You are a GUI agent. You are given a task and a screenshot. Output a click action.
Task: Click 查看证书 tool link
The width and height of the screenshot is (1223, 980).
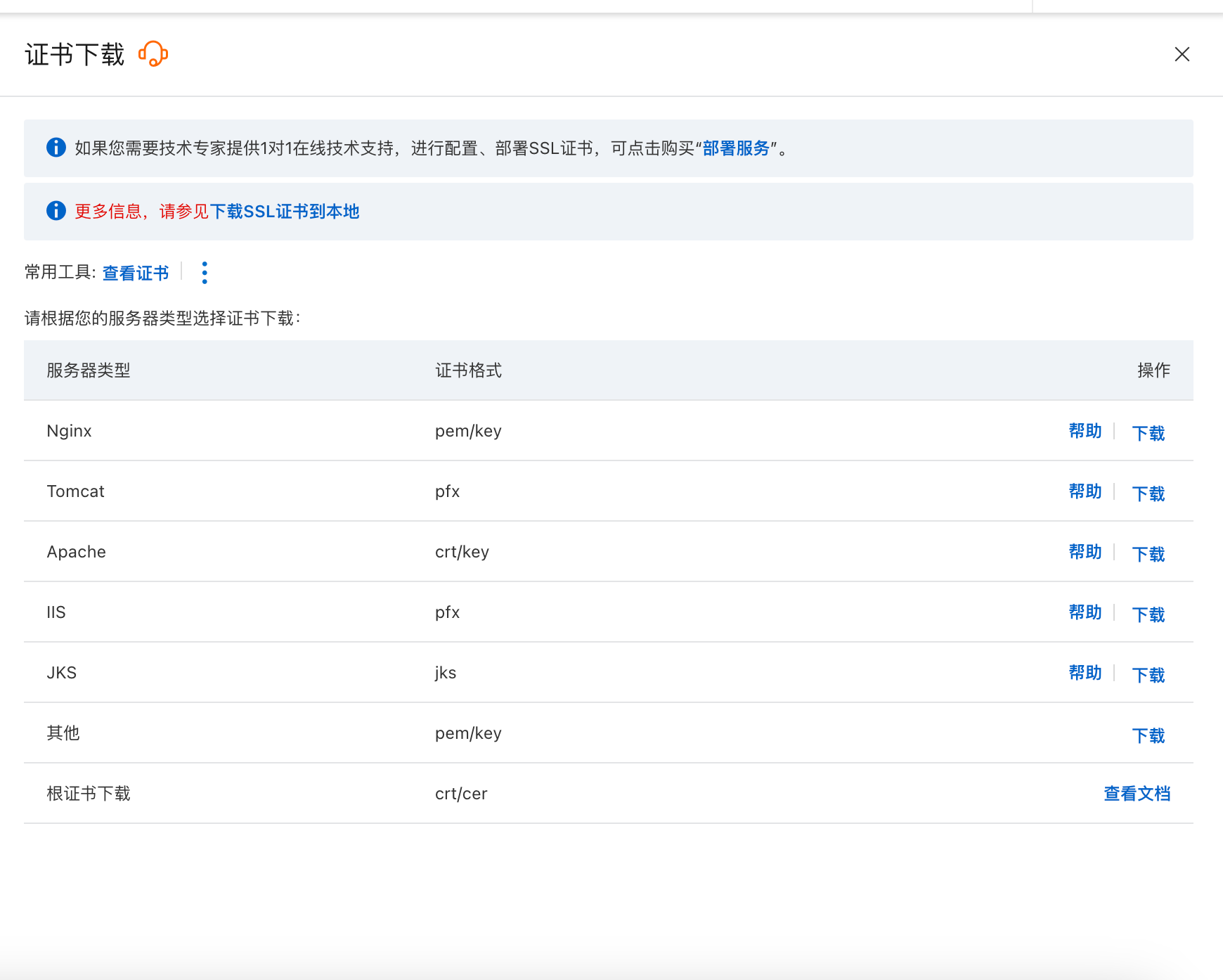click(x=136, y=273)
